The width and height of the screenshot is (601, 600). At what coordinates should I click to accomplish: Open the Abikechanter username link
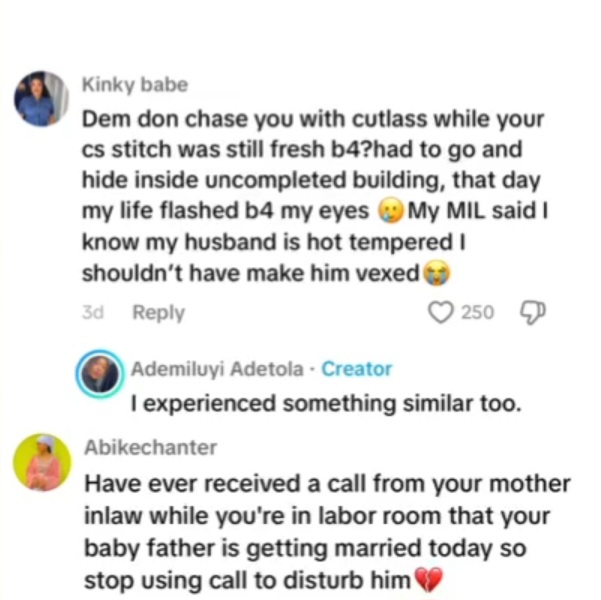[x=150, y=448]
